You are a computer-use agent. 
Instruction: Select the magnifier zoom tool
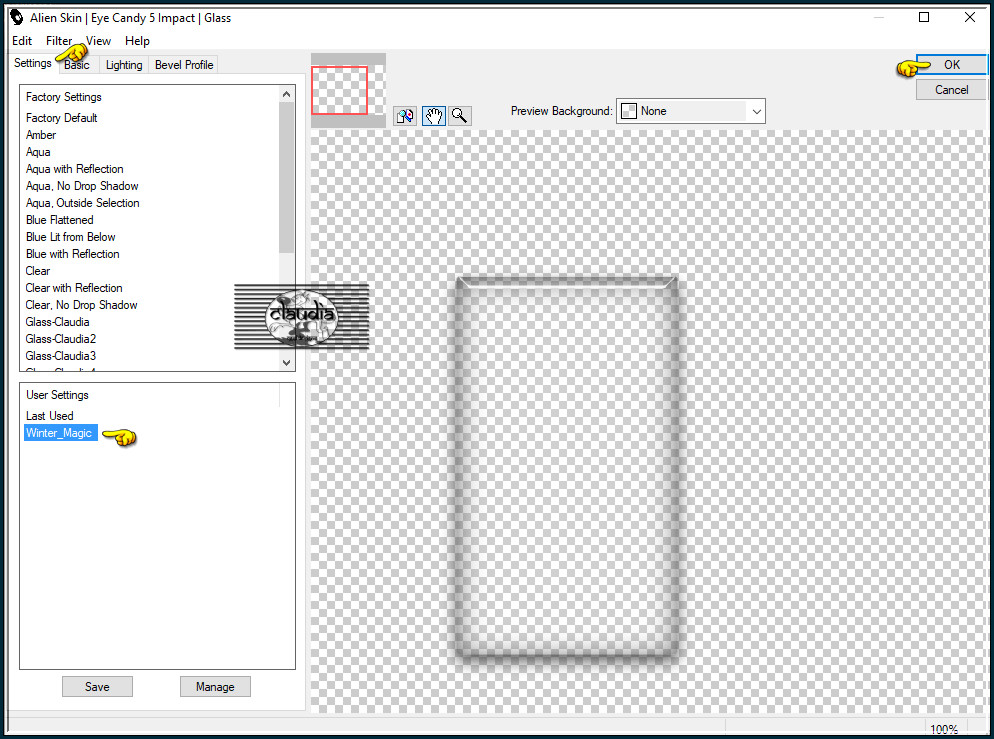pyautogui.click(x=460, y=116)
